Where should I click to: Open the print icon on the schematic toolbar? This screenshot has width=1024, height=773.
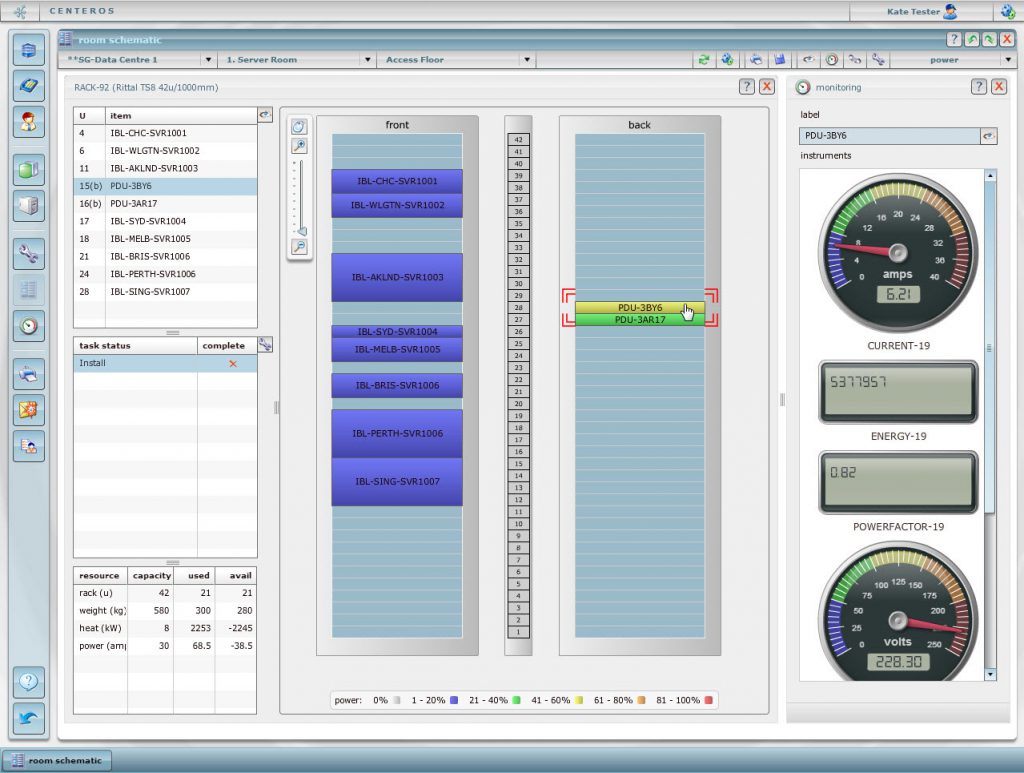[x=755, y=60]
